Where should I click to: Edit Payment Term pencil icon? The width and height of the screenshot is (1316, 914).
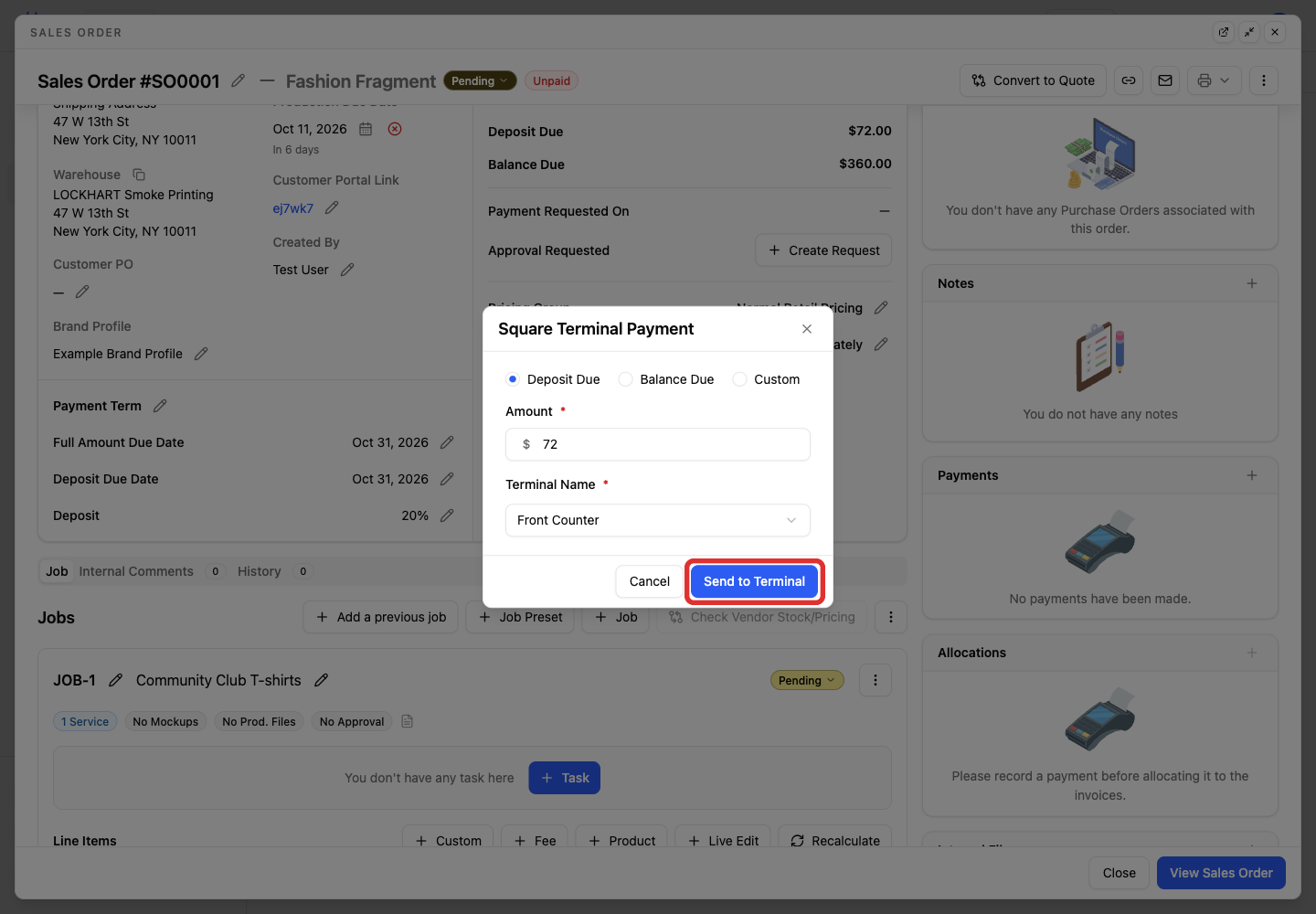(x=160, y=406)
